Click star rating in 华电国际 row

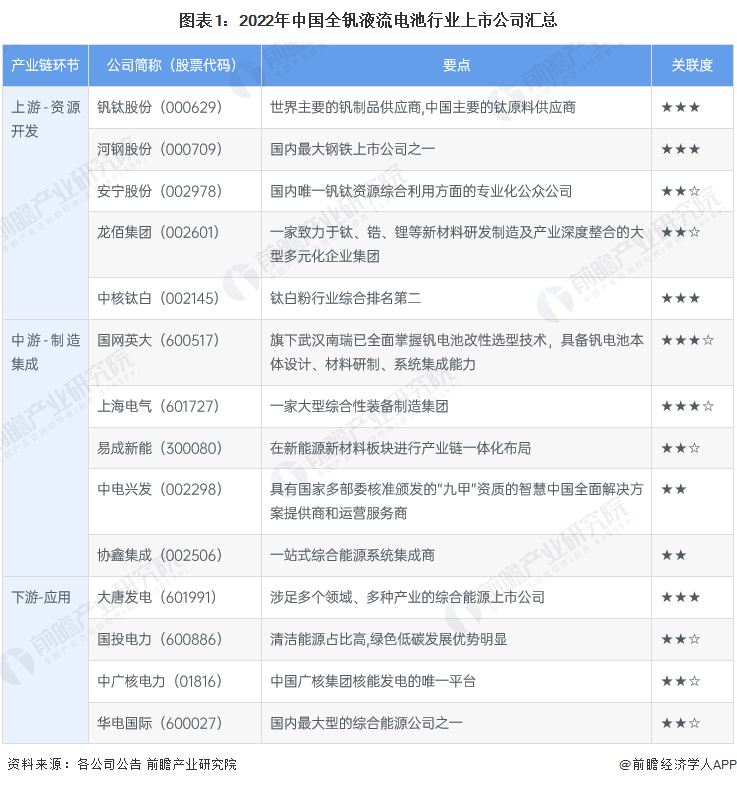[680, 723]
